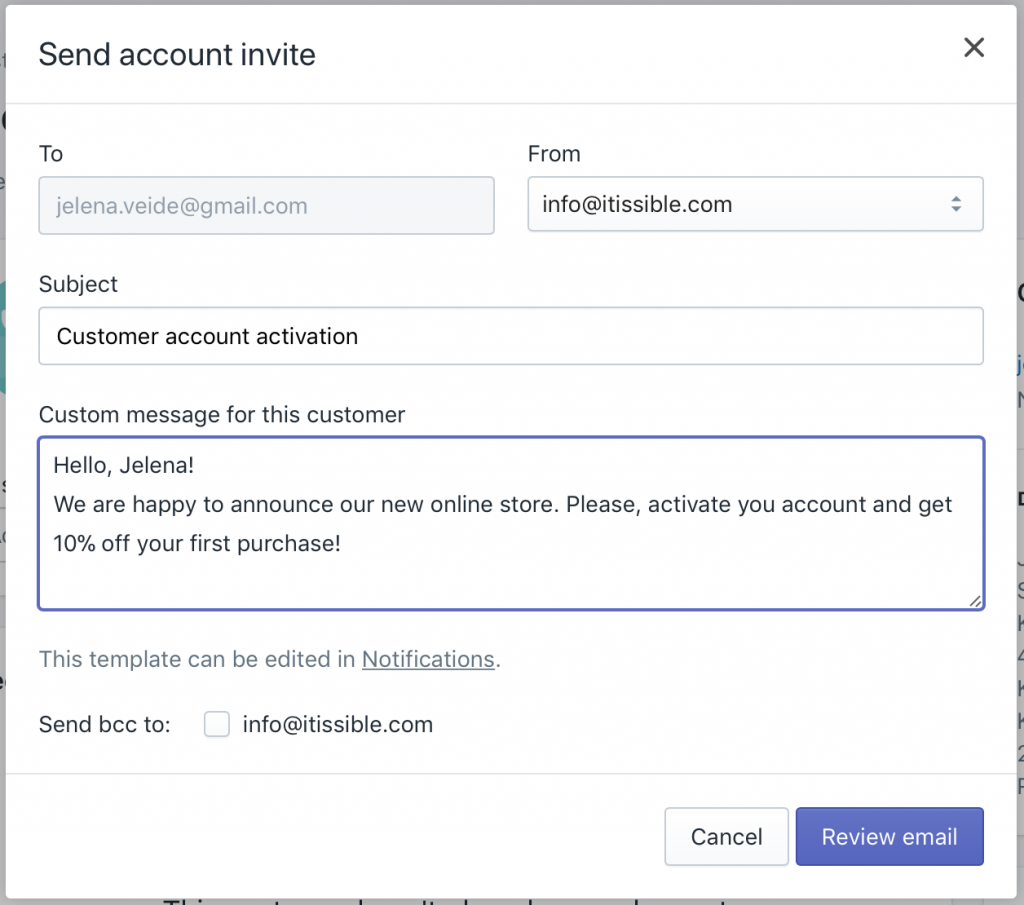
Task: Click the textarea resize grip icon
Action: 975,600
